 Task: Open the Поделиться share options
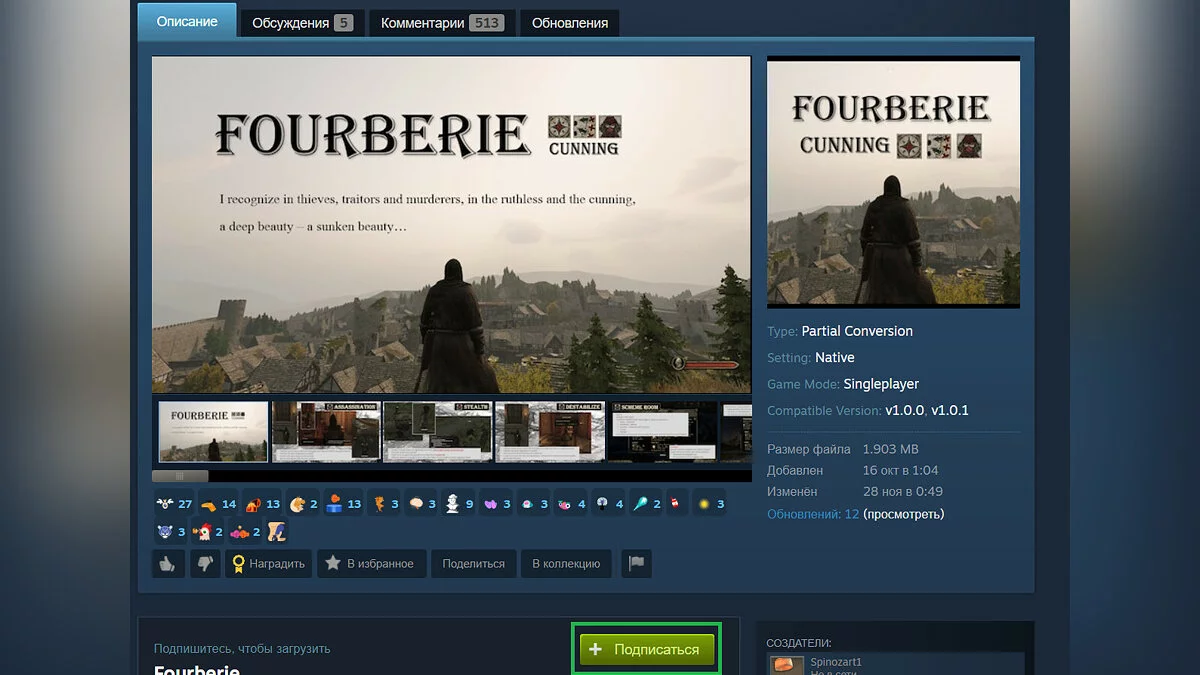point(473,564)
